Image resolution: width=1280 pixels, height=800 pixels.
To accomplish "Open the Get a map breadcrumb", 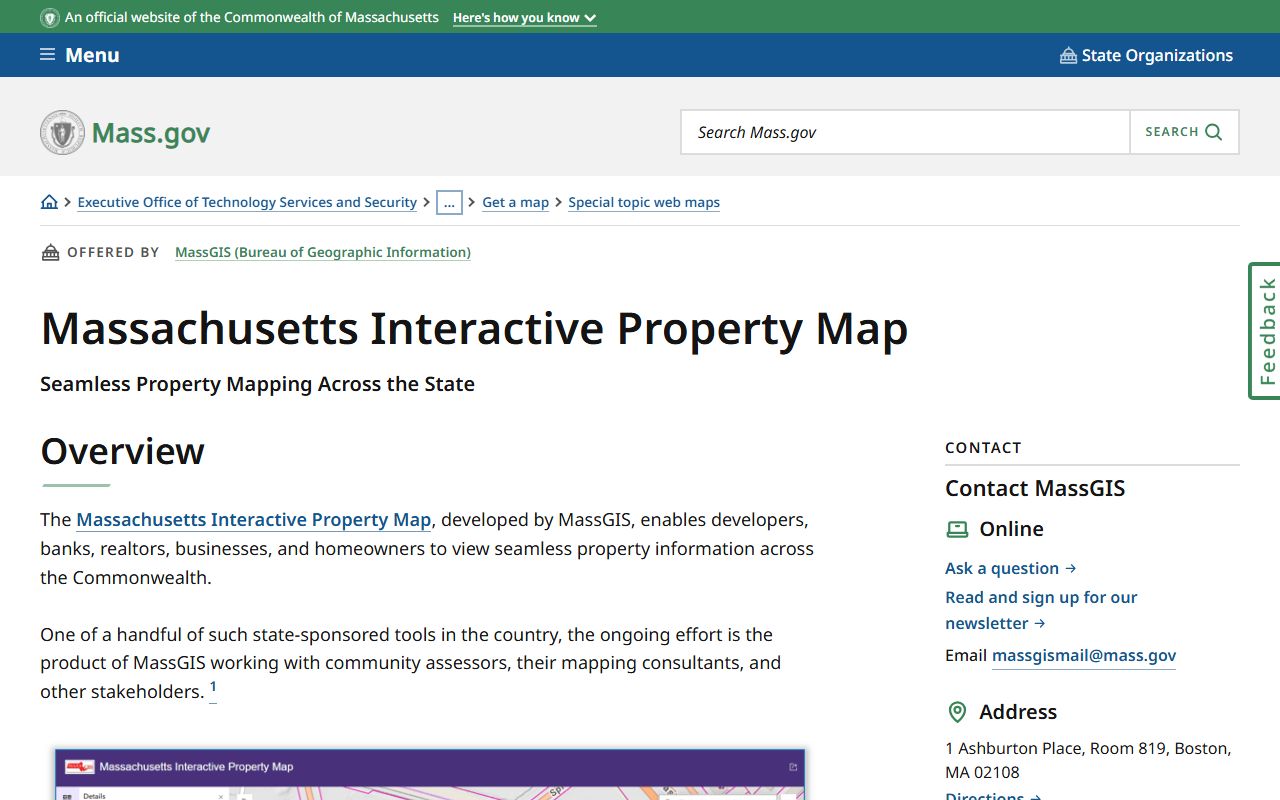I will pyautogui.click(x=515, y=202).
